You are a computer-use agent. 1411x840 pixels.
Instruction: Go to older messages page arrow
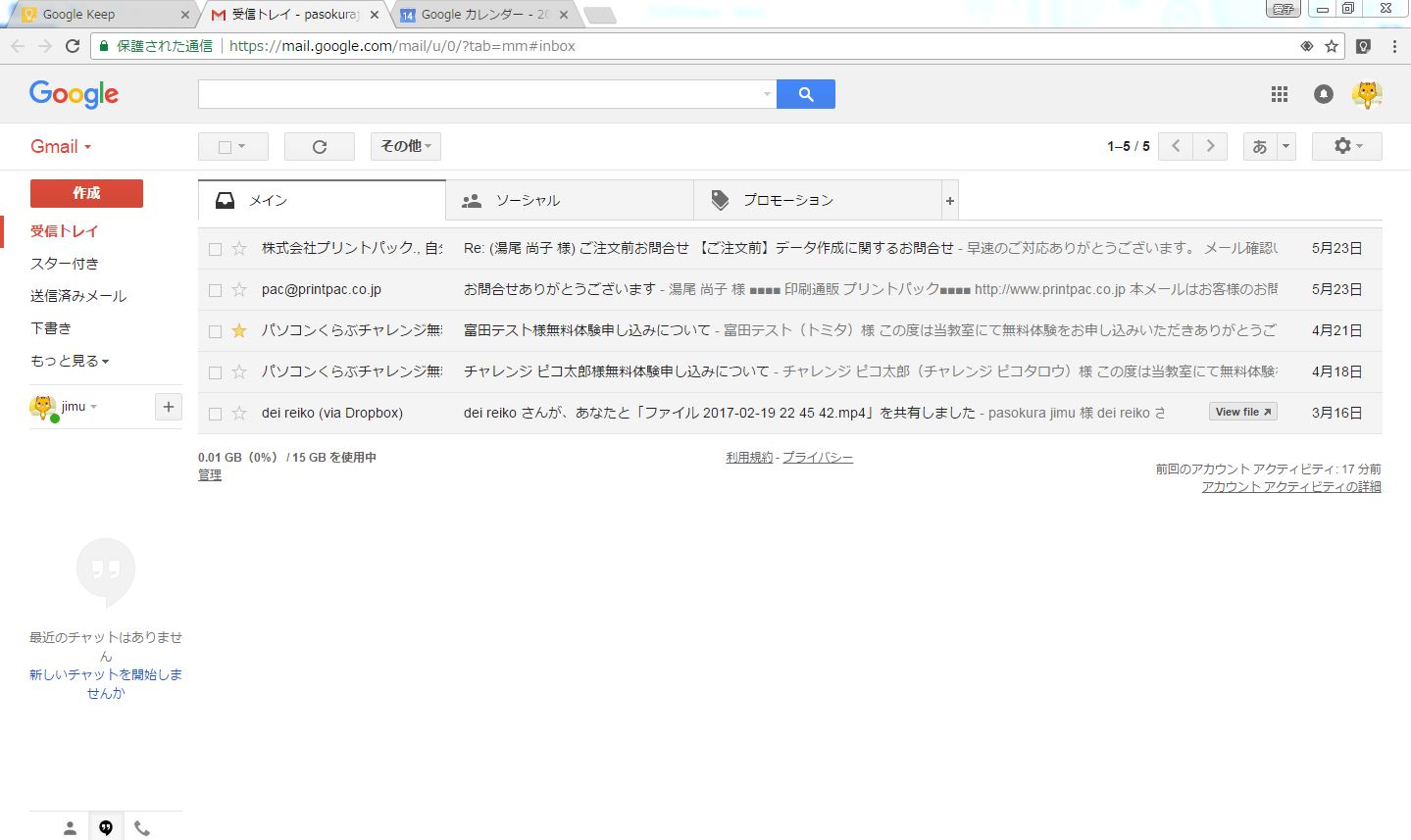1211,146
